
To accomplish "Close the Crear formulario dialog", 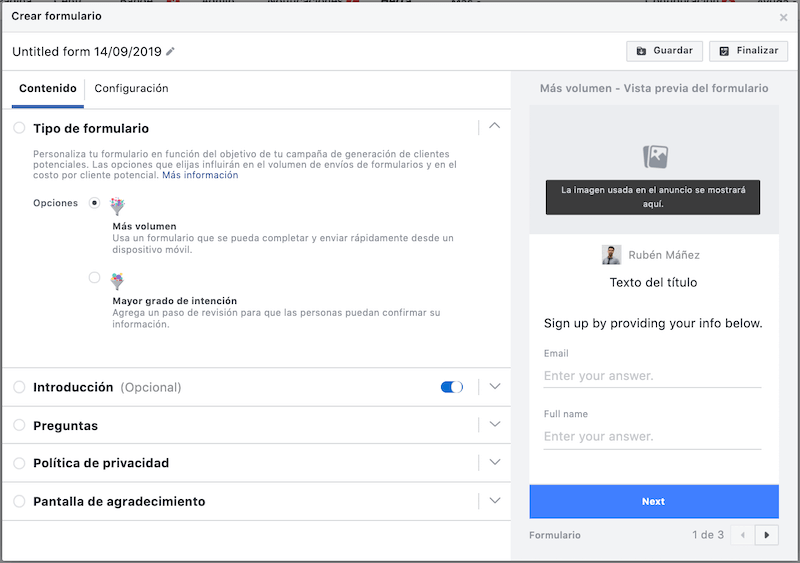I will pos(783,17).
